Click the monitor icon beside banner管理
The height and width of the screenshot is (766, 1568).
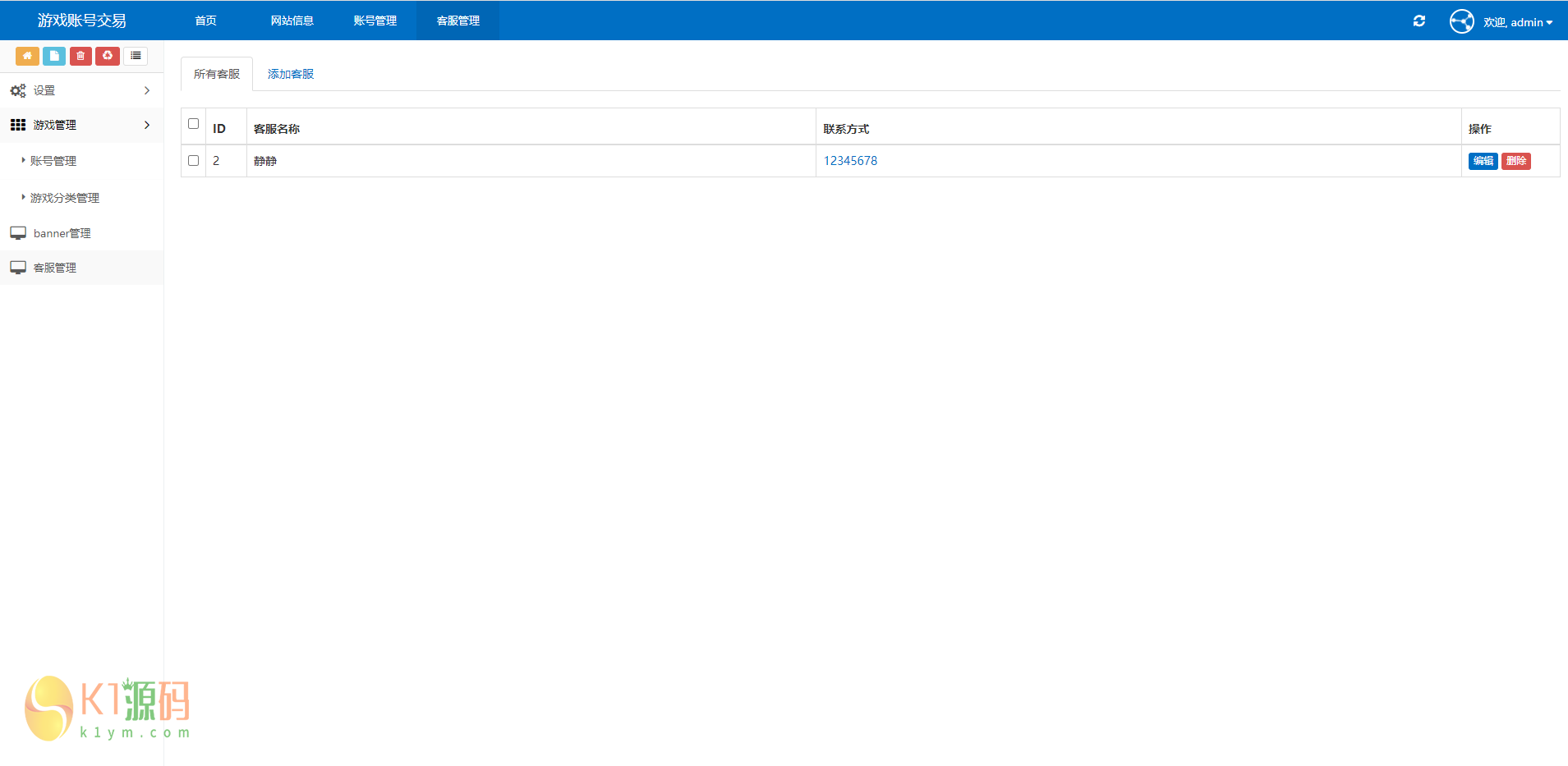point(18,233)
